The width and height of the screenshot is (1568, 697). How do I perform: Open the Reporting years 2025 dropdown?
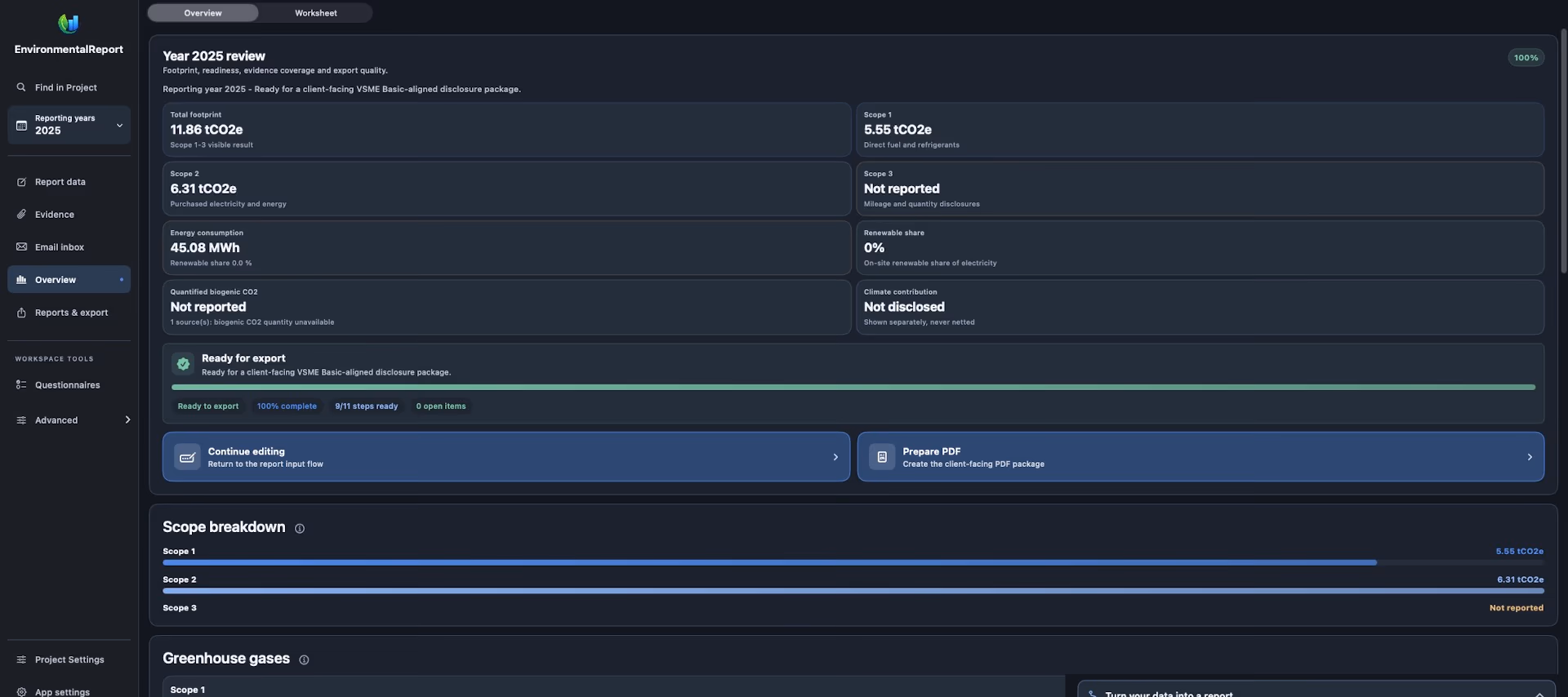69,125
